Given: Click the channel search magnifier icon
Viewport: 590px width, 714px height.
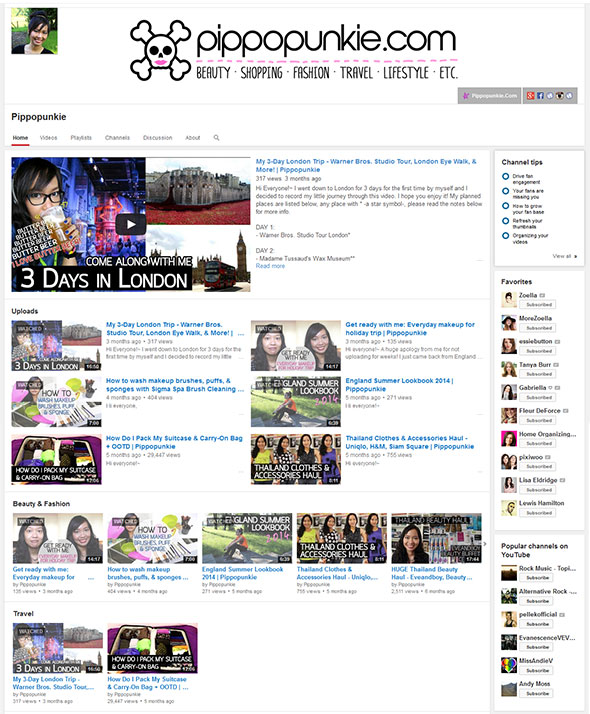Looking at the screenshot, I should [x=216, y=138].
